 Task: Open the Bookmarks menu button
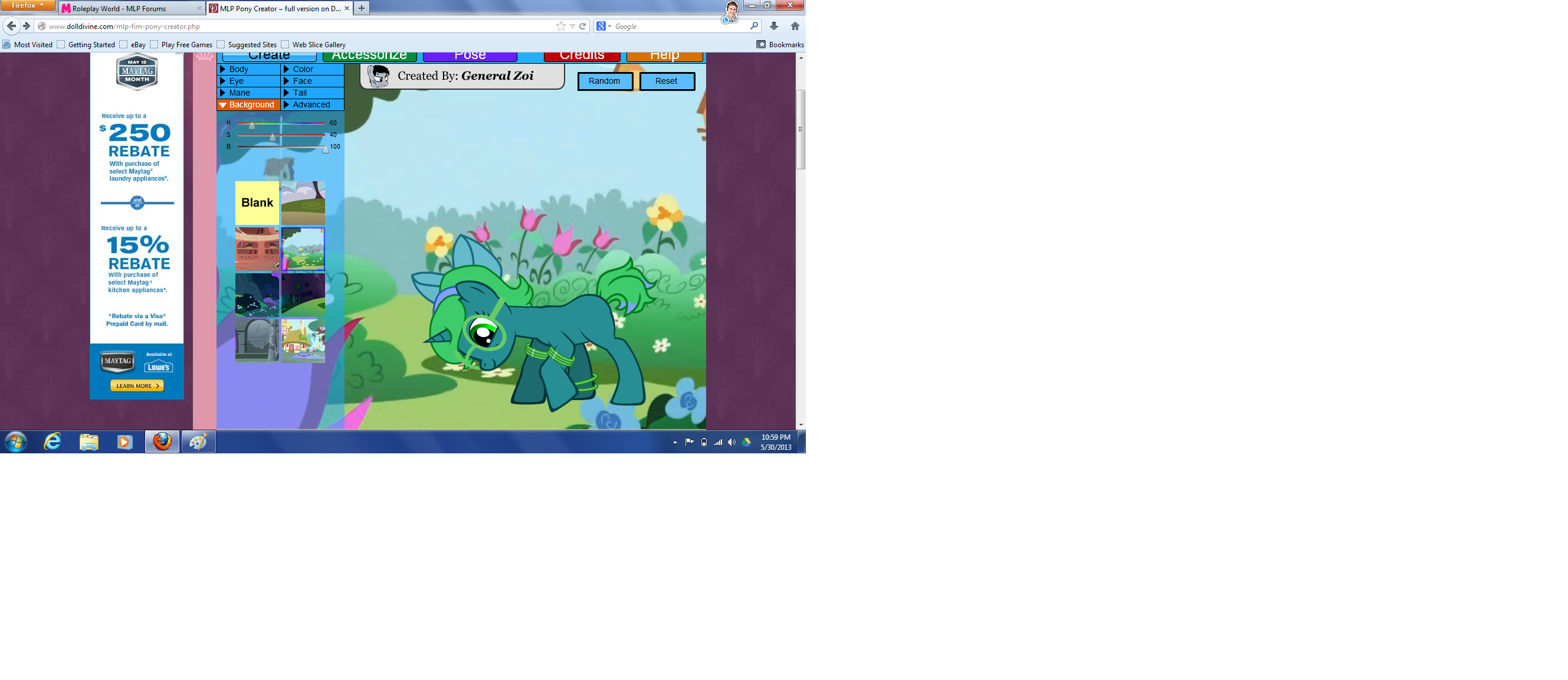point(780,44)
